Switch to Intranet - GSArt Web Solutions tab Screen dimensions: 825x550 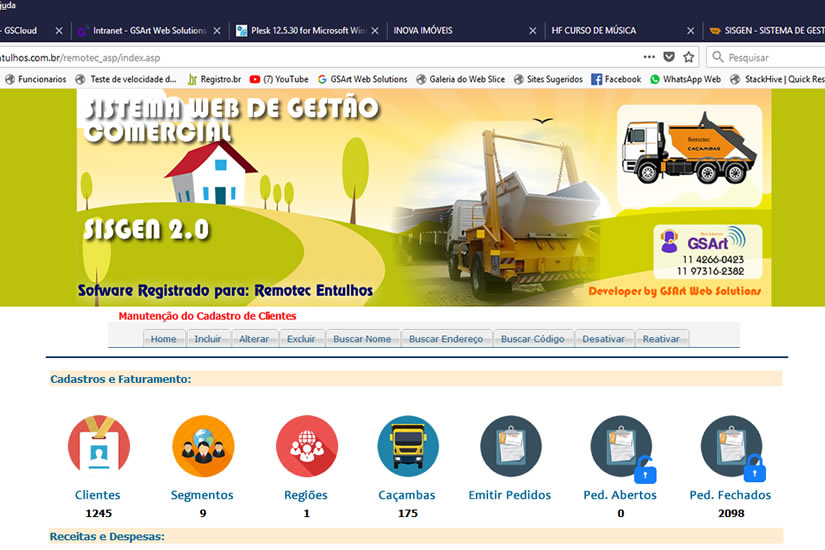[149, 31]
